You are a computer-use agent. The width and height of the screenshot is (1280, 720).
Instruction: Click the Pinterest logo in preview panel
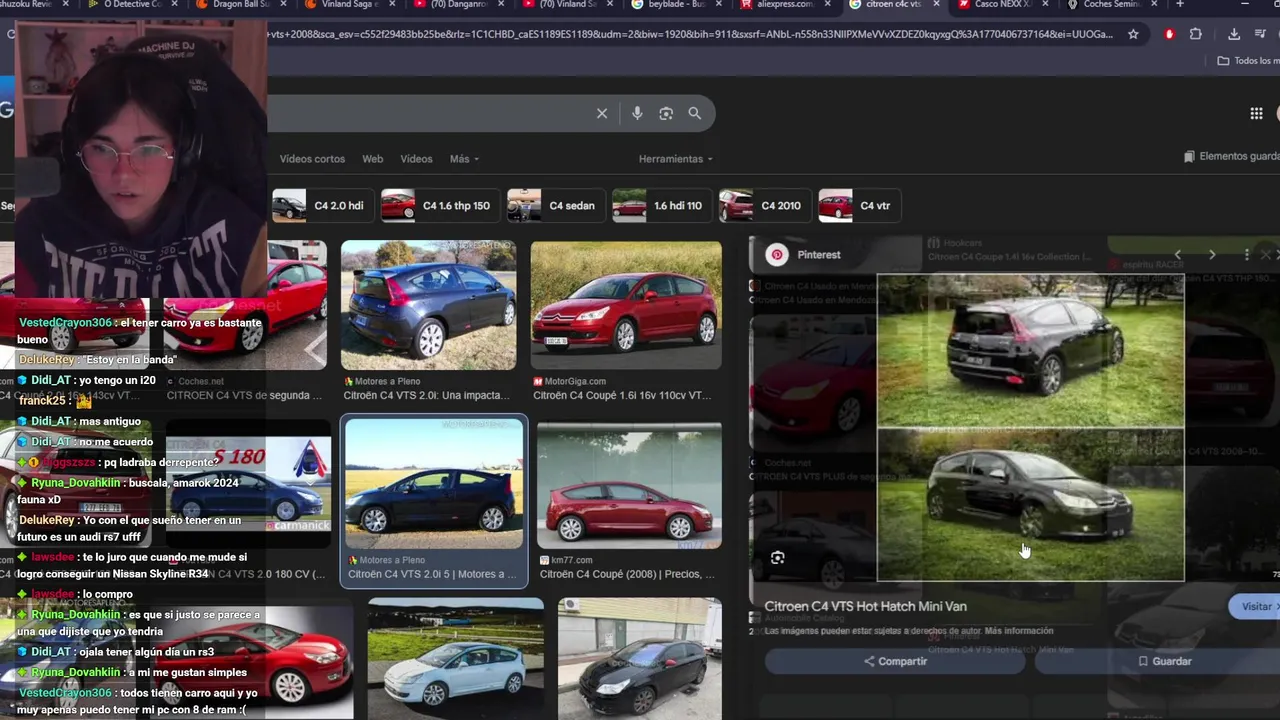777,255
